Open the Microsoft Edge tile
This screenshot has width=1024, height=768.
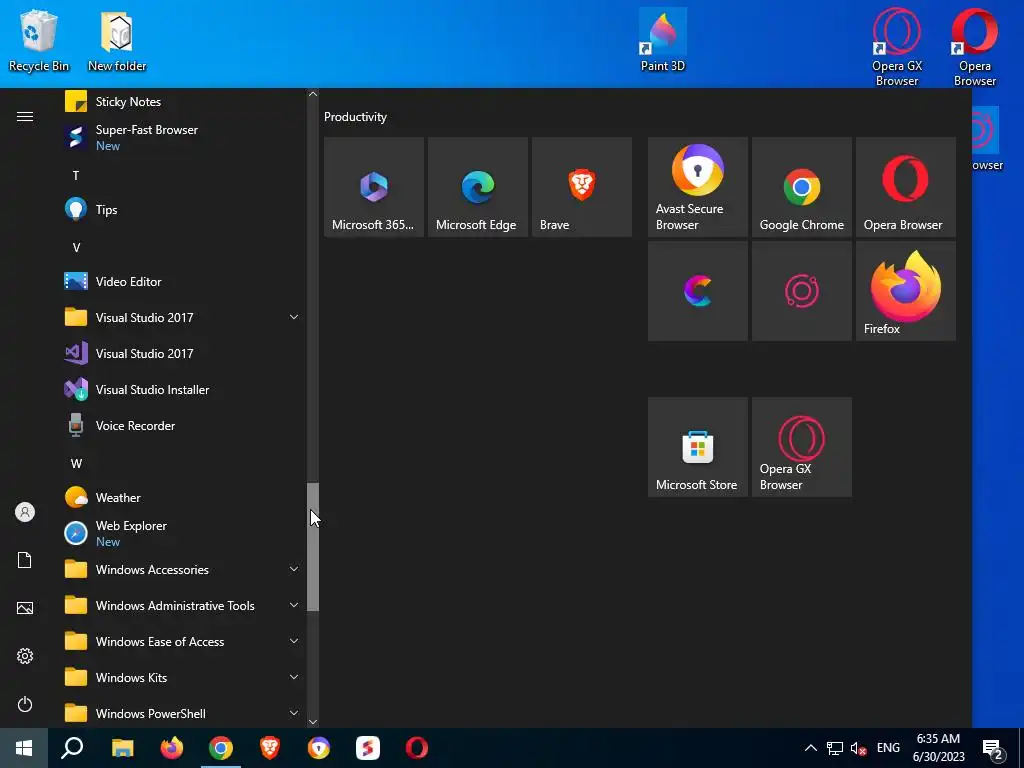pos(477,187)
